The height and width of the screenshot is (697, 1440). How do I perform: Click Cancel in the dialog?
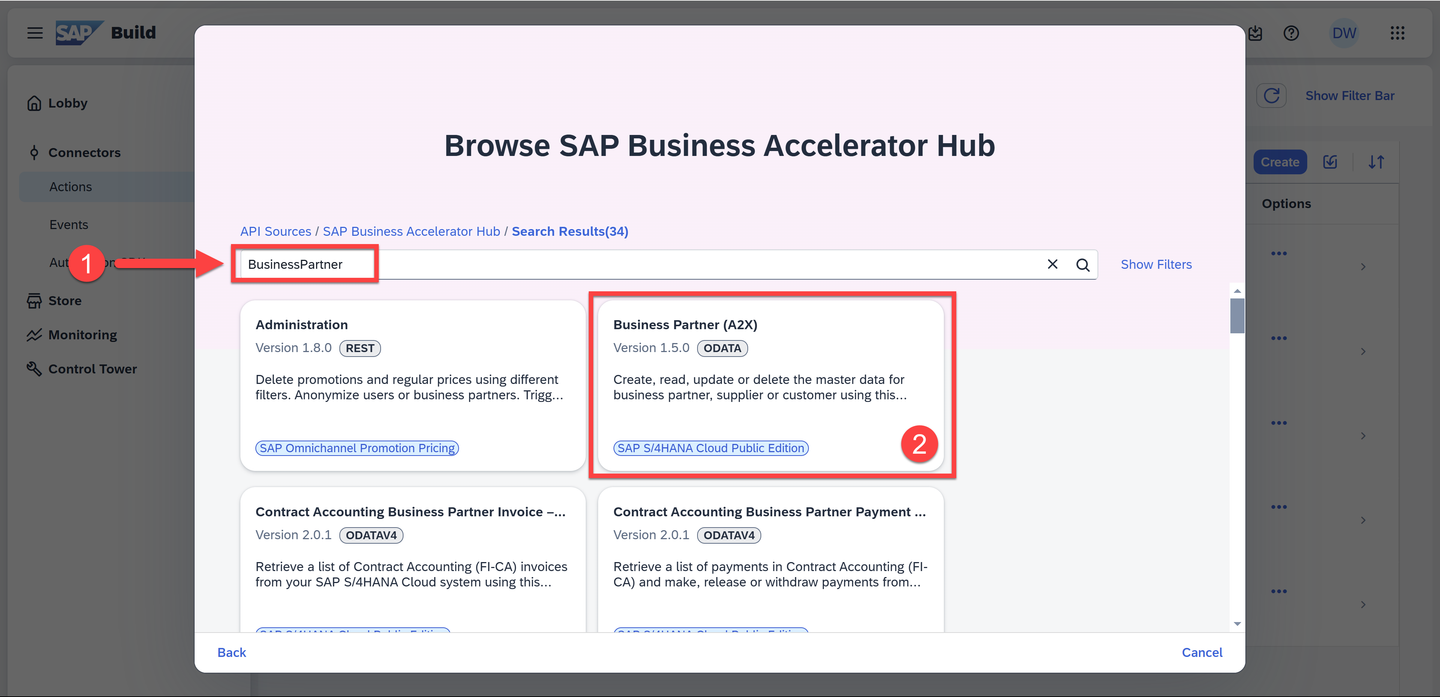tap(1202, 652)
